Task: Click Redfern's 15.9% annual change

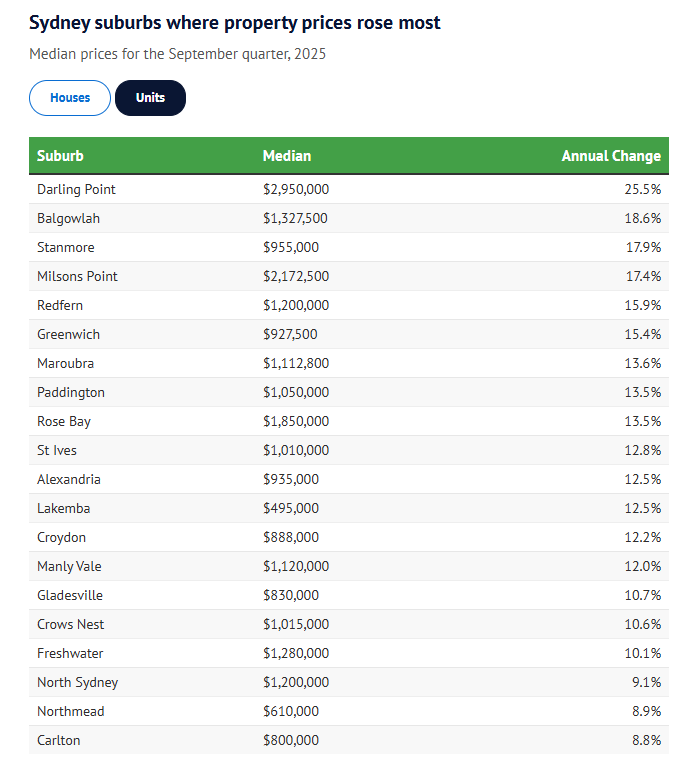Action: tap(641, 305)
